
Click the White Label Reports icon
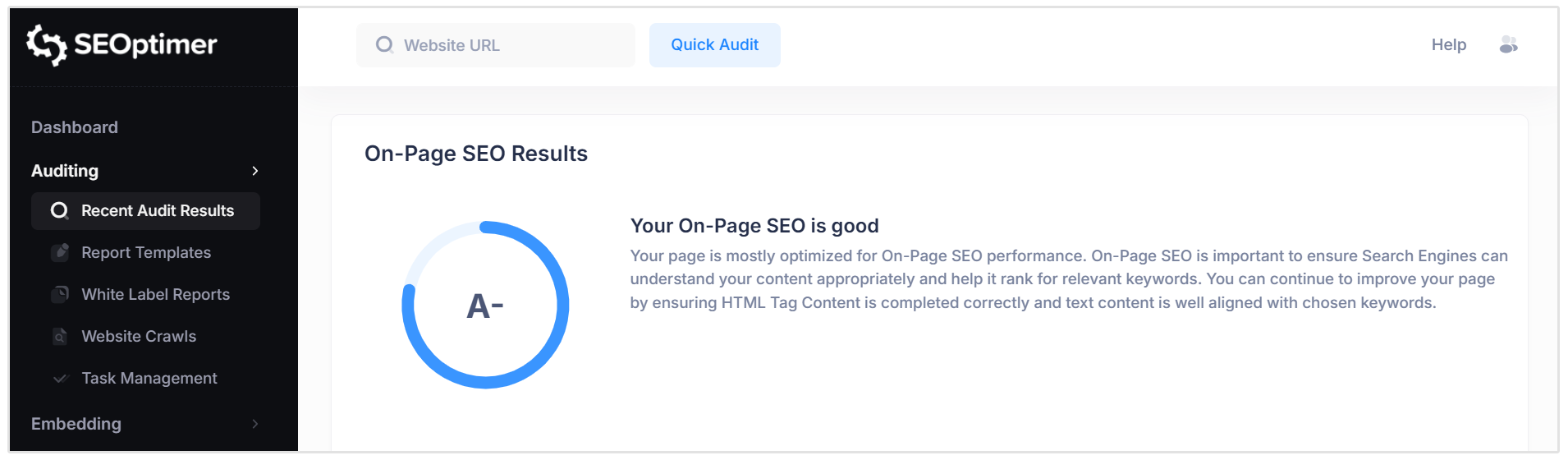tap(60, 295)
